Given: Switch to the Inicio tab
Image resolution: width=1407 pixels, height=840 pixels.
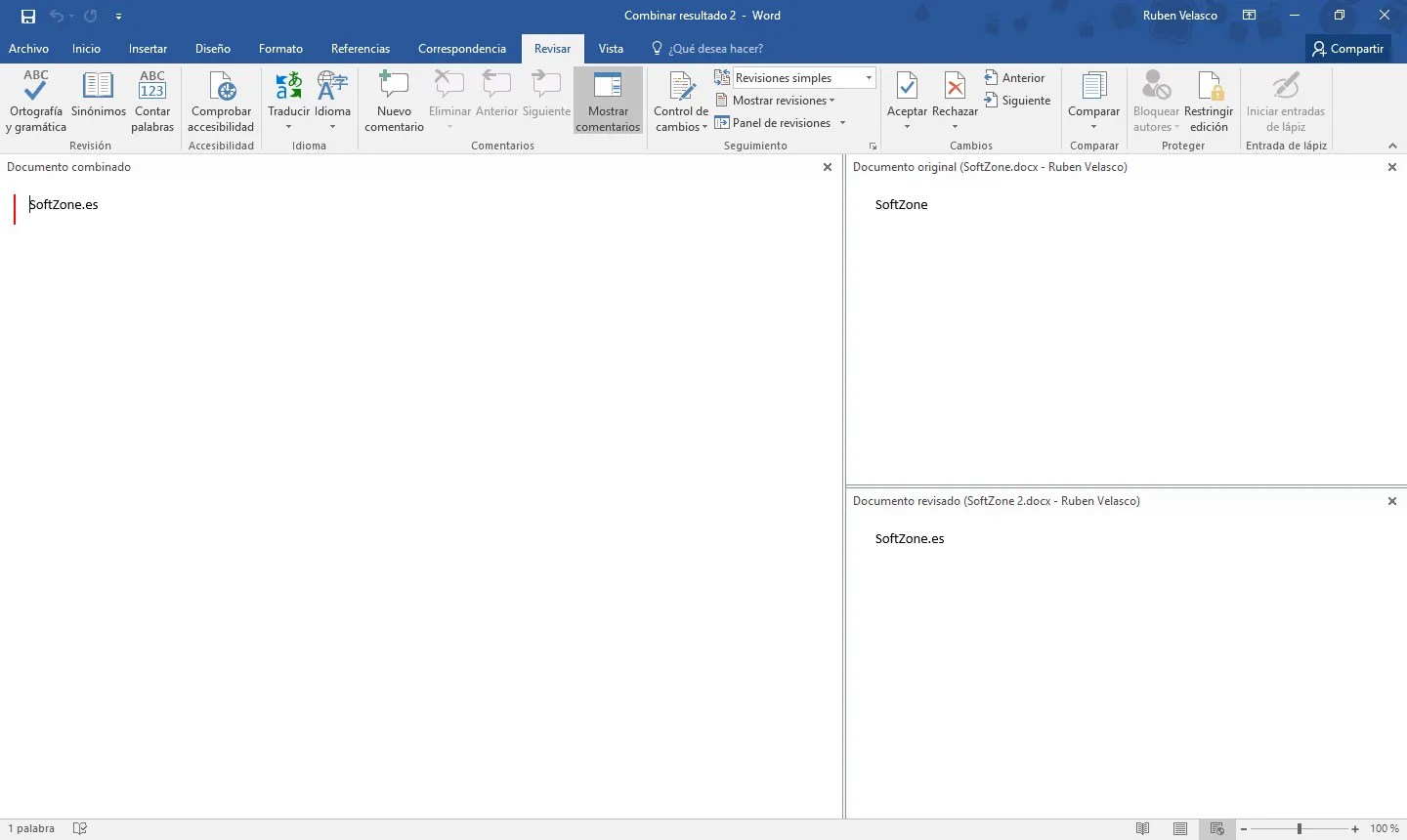Looking at the screenshot, I should click(86, 48).
